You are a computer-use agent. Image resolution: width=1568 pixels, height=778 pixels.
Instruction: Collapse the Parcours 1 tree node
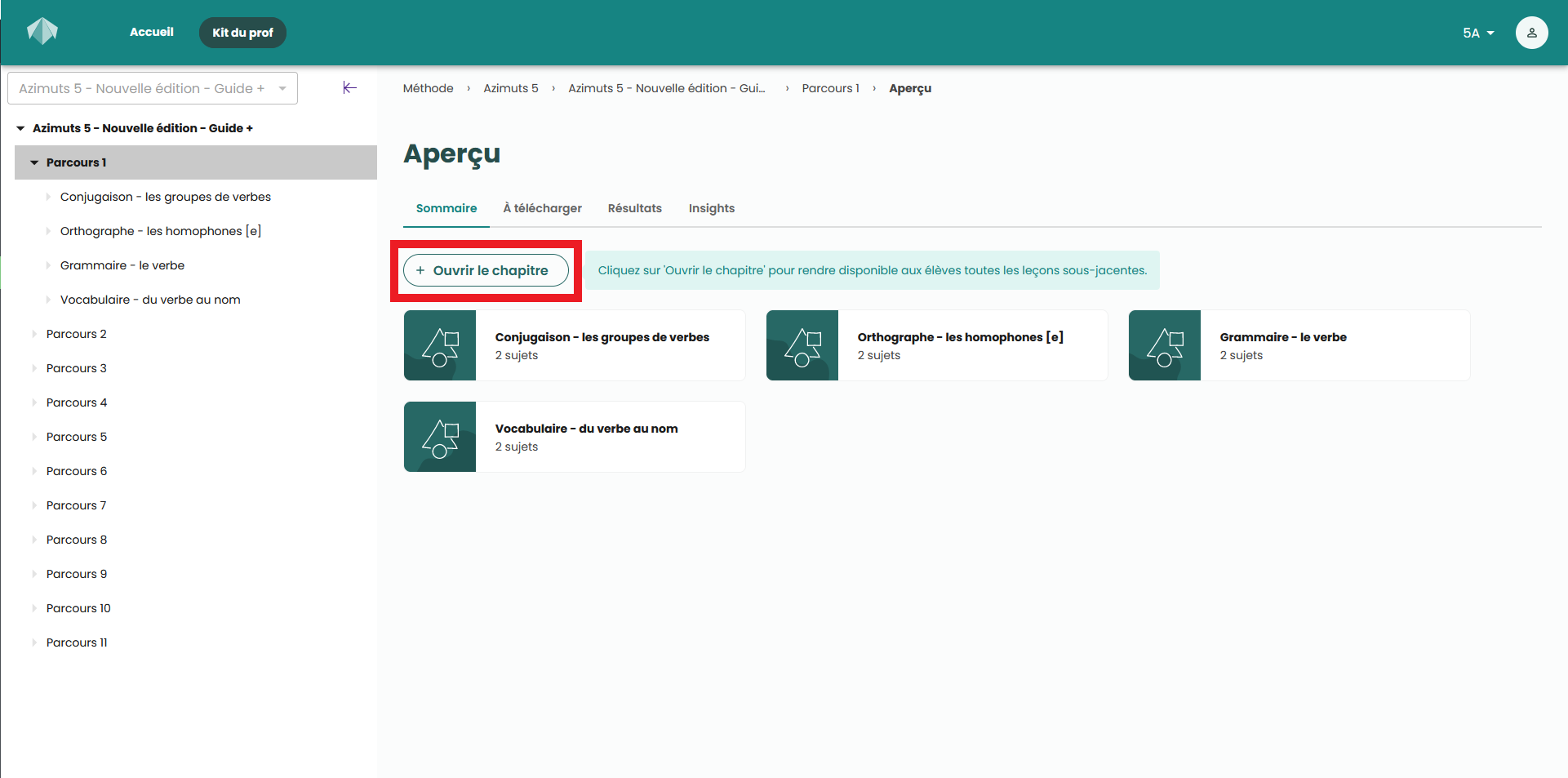(34, 162)
